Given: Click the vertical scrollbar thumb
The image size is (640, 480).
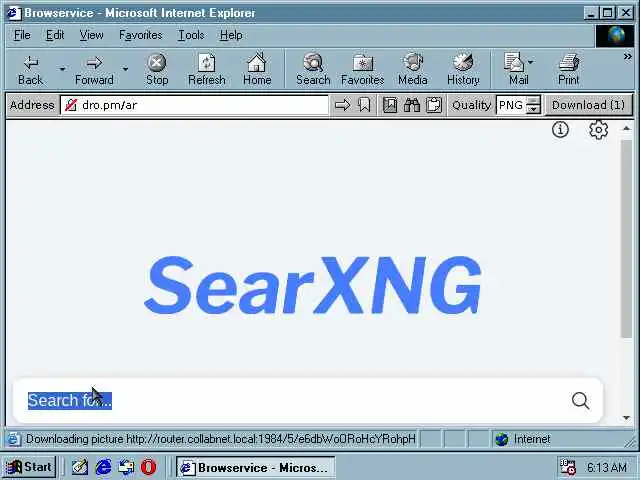Looking at the screenshot, I should [627, 239].
